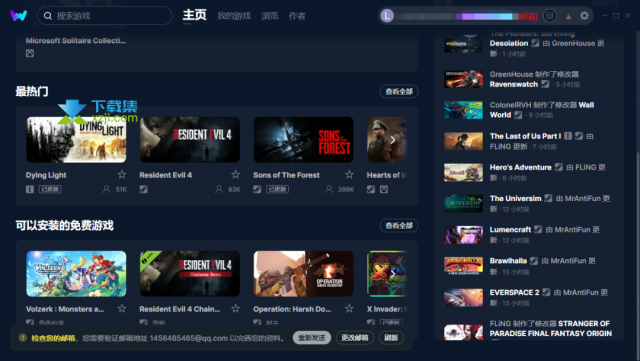
Task: Open the 浏览 tab
Action: click(270, 16)
